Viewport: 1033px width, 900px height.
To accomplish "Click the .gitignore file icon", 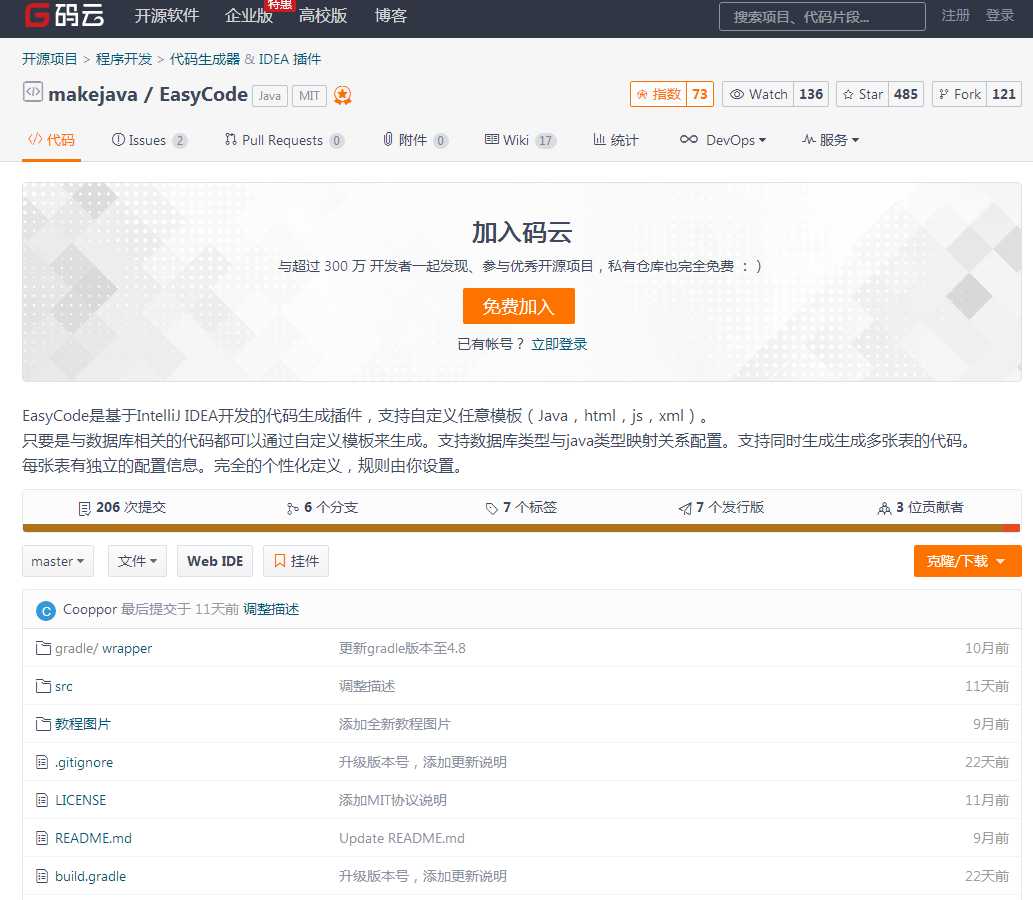I will 42,762.
